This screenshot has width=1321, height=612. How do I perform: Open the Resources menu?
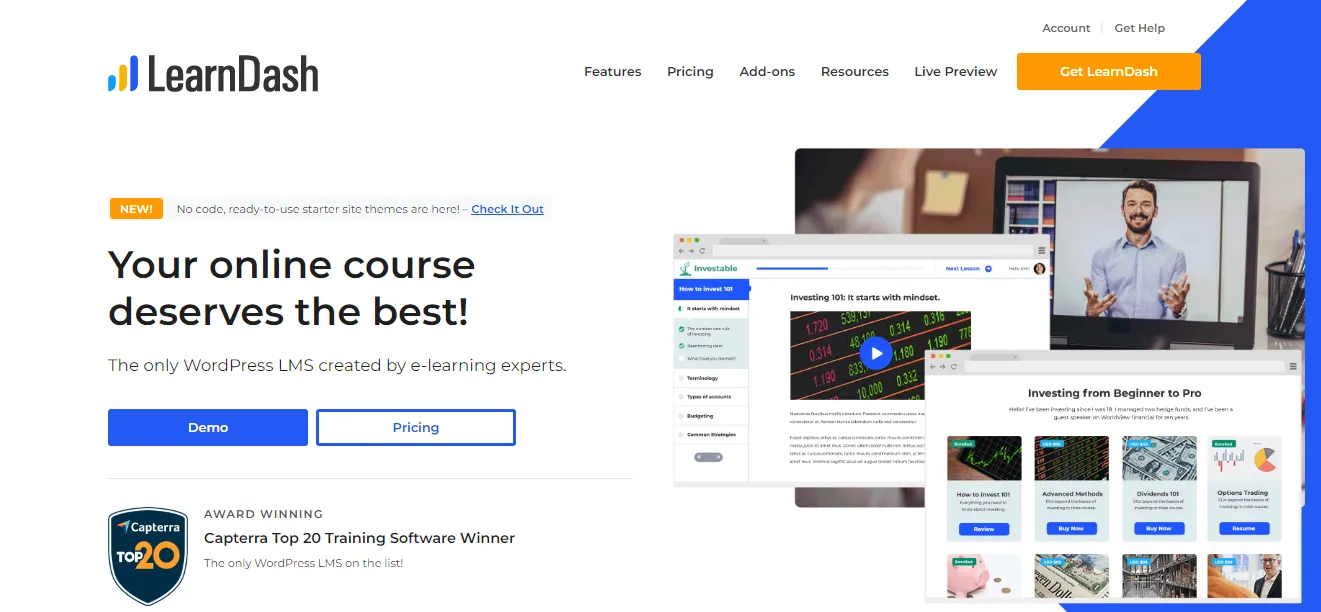pyautogui.click(x=855, y=72)
